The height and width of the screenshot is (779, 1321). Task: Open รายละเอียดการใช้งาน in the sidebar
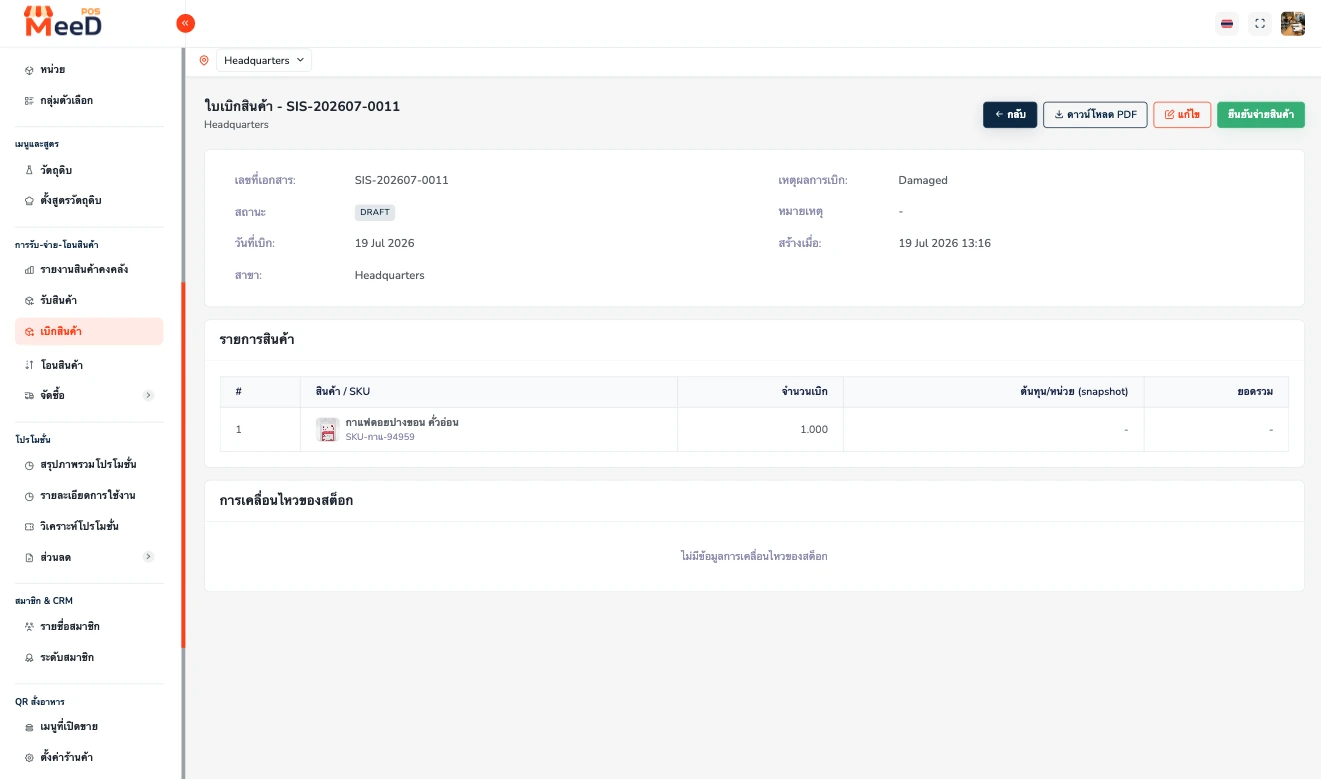click(x=89, y=496)
